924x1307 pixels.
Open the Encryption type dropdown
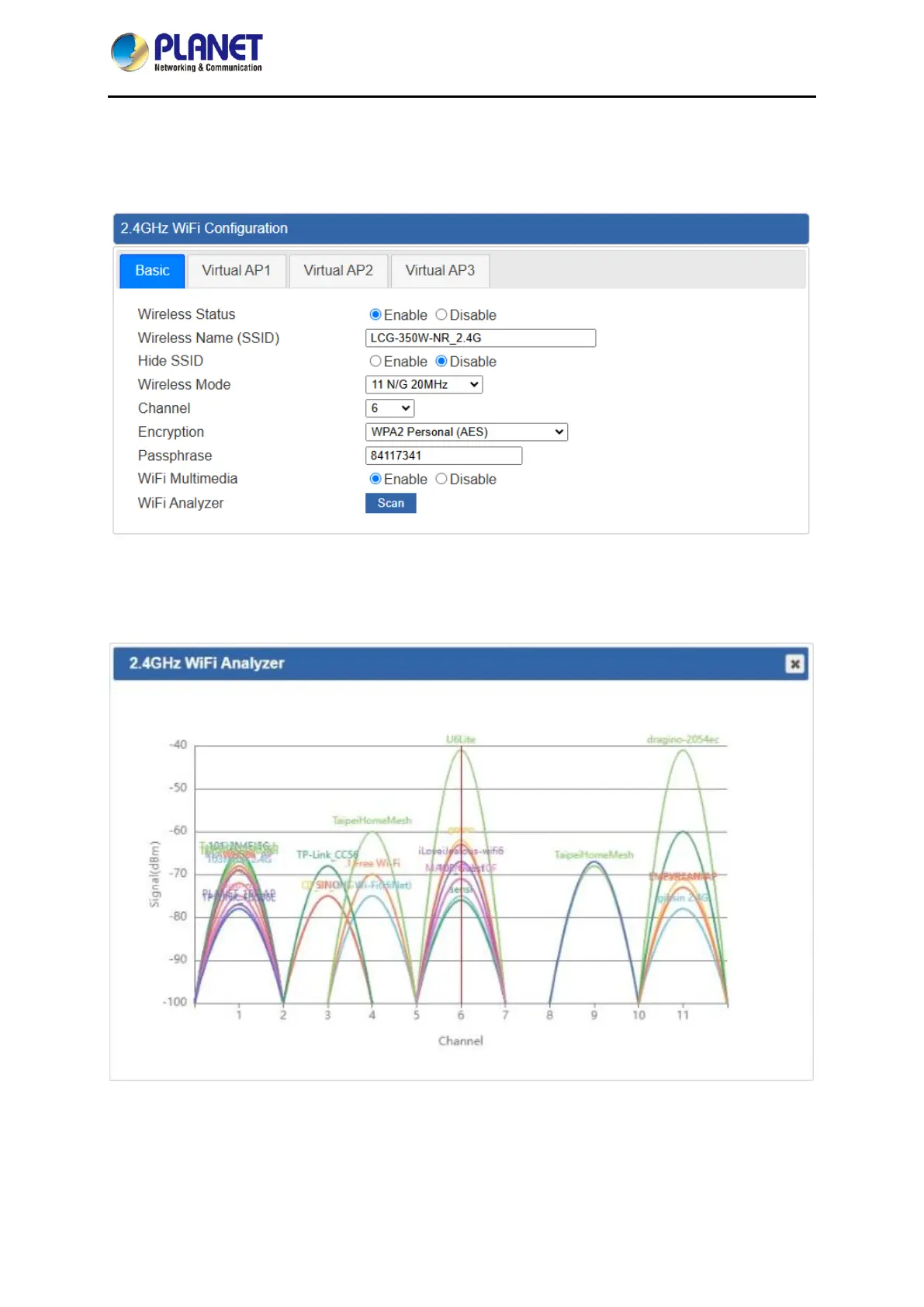coord(466,432)
